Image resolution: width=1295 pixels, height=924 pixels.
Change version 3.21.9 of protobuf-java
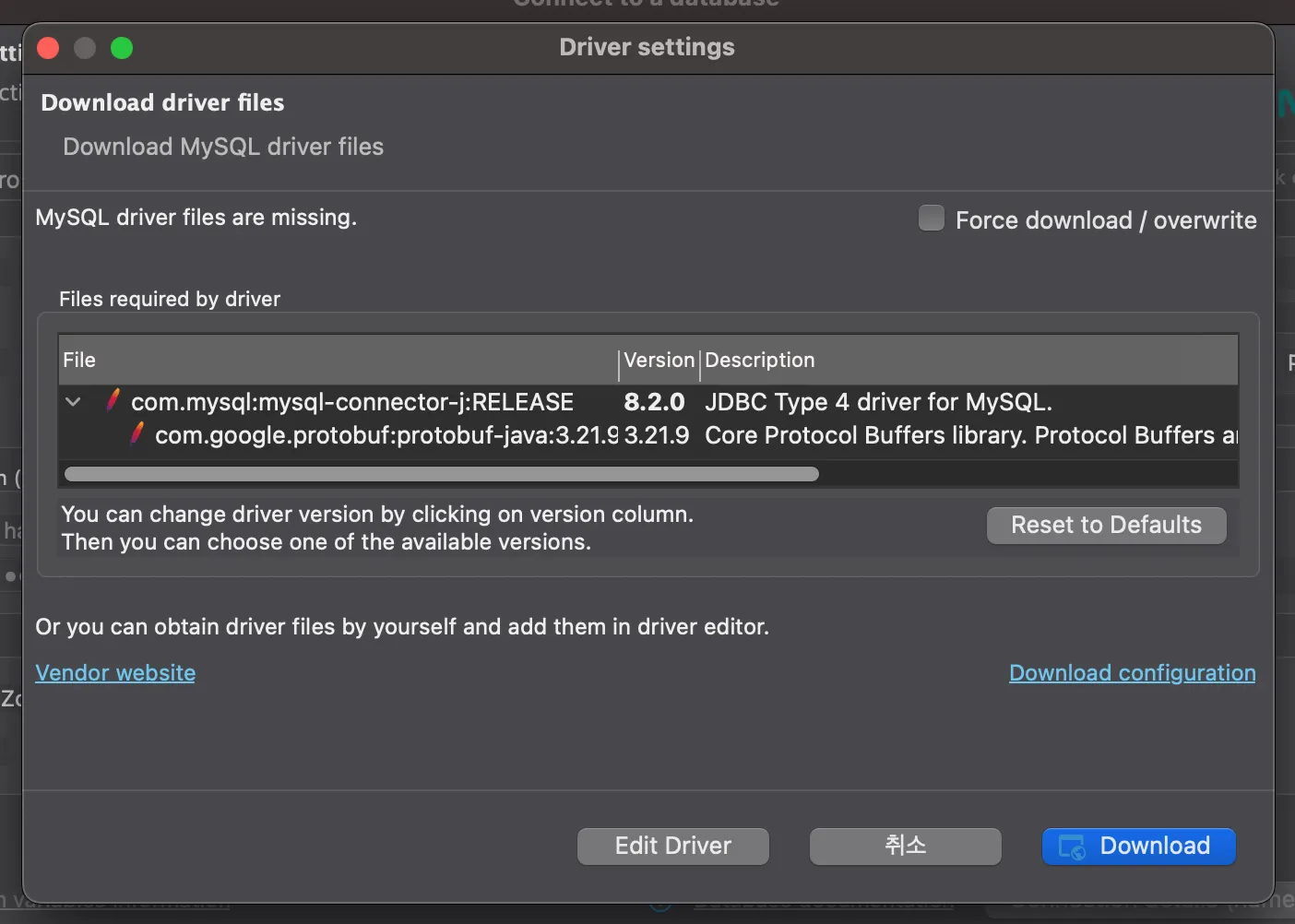pos(657,435)
